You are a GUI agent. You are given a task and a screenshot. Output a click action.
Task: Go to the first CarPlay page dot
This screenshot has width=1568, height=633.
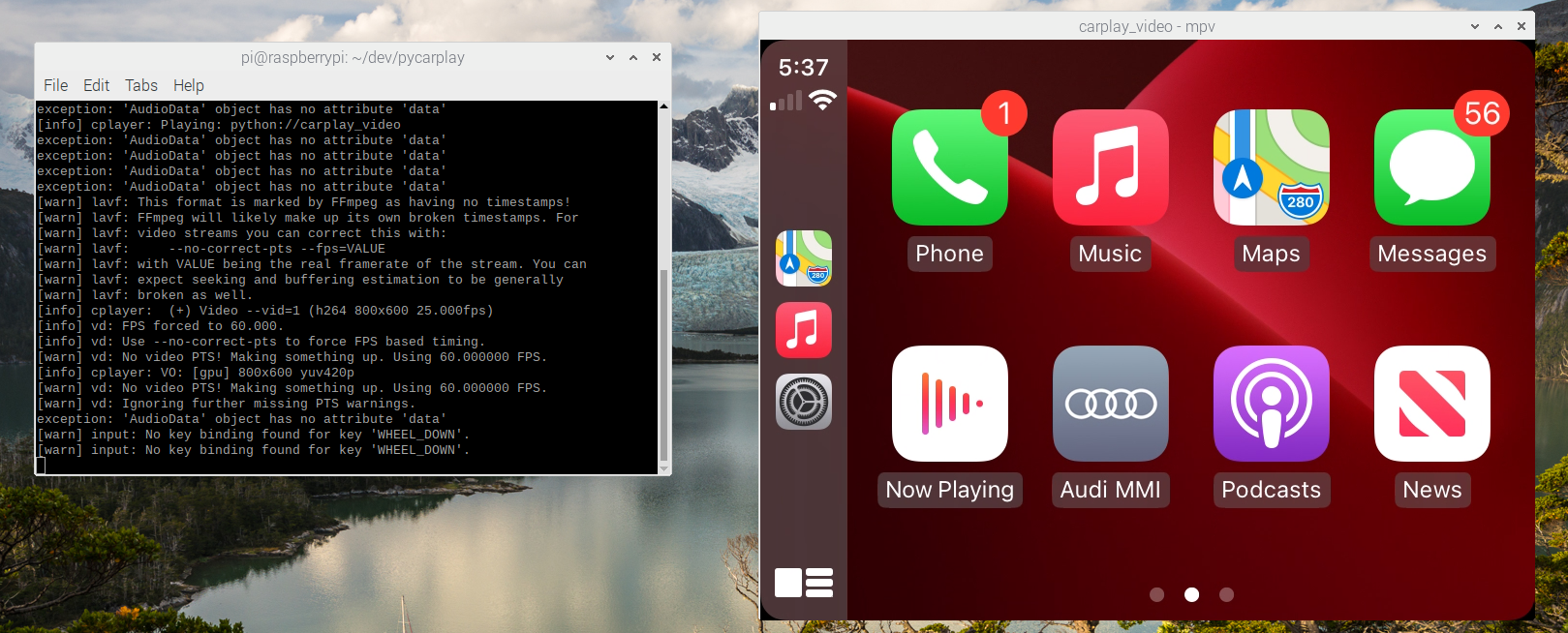1156,594
